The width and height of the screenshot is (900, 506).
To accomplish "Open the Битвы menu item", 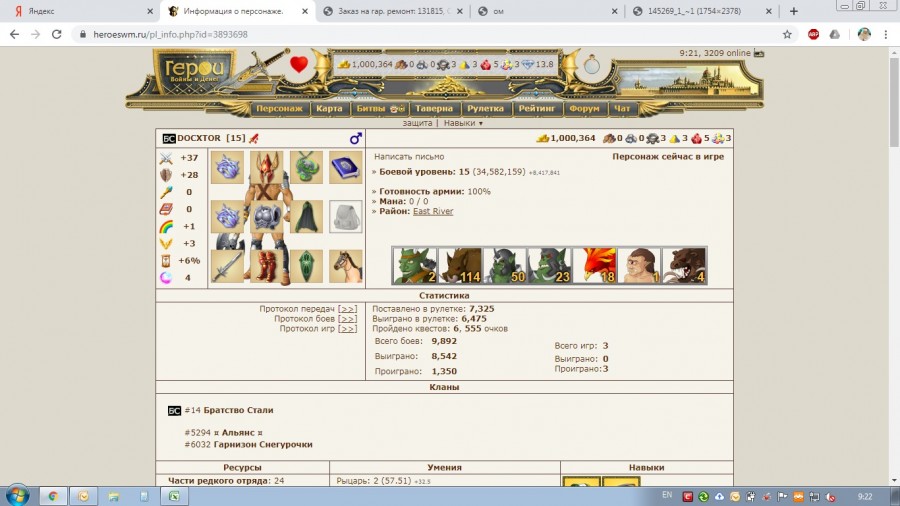I will pyautogui.click(x=379, y=108).
